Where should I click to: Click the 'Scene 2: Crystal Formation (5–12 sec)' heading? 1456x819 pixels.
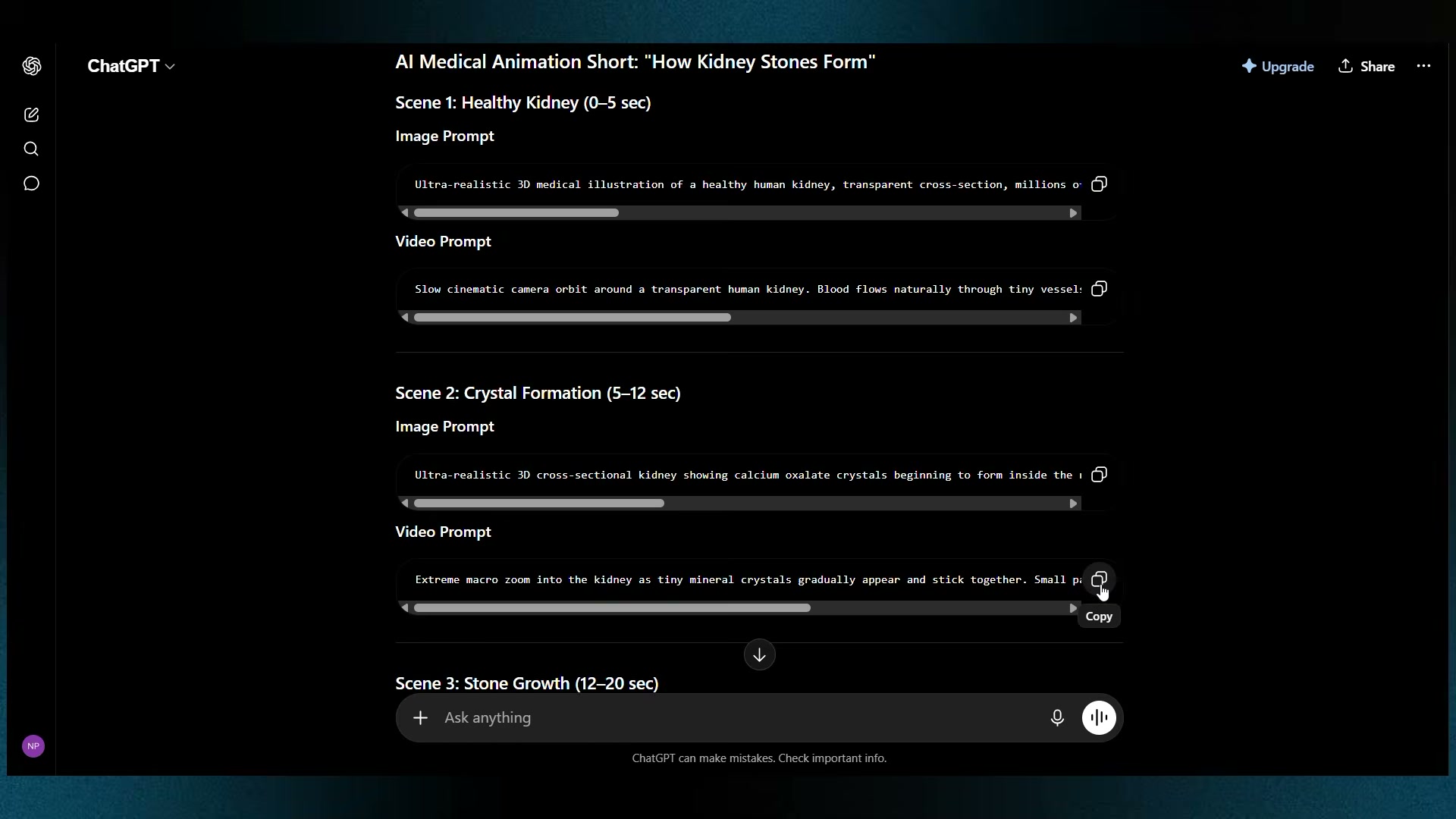click(538, 393)
